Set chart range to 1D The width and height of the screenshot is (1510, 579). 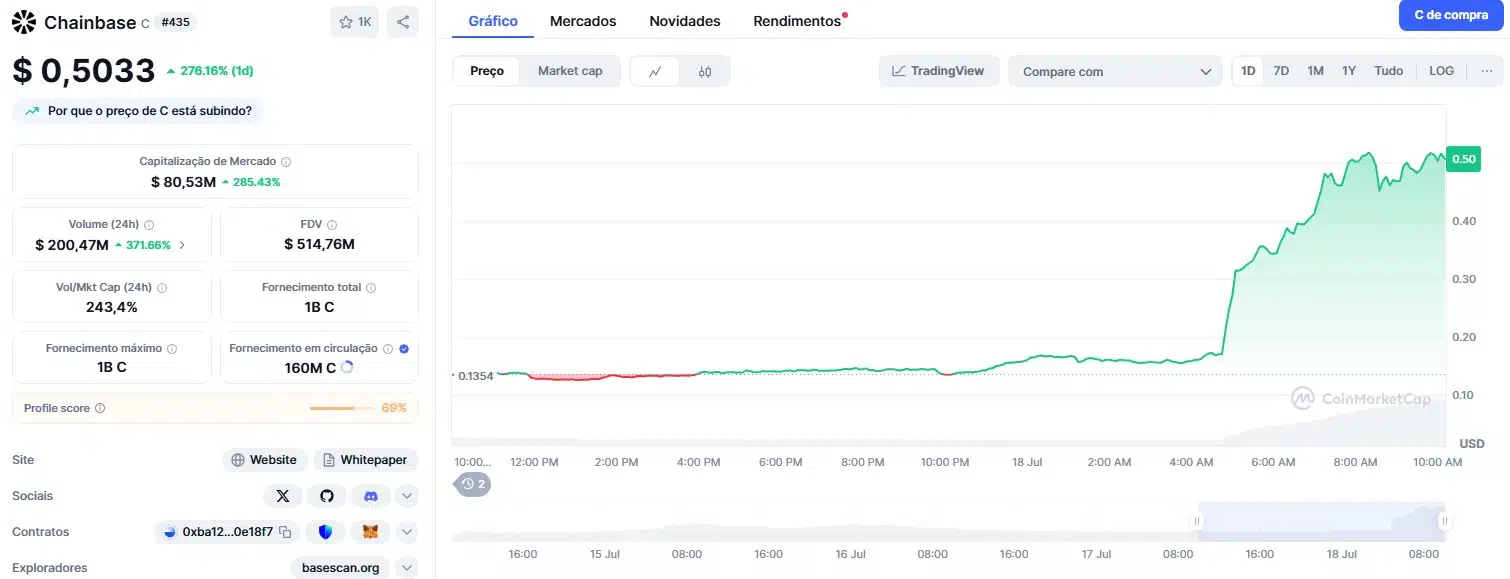coord(1248,71)
